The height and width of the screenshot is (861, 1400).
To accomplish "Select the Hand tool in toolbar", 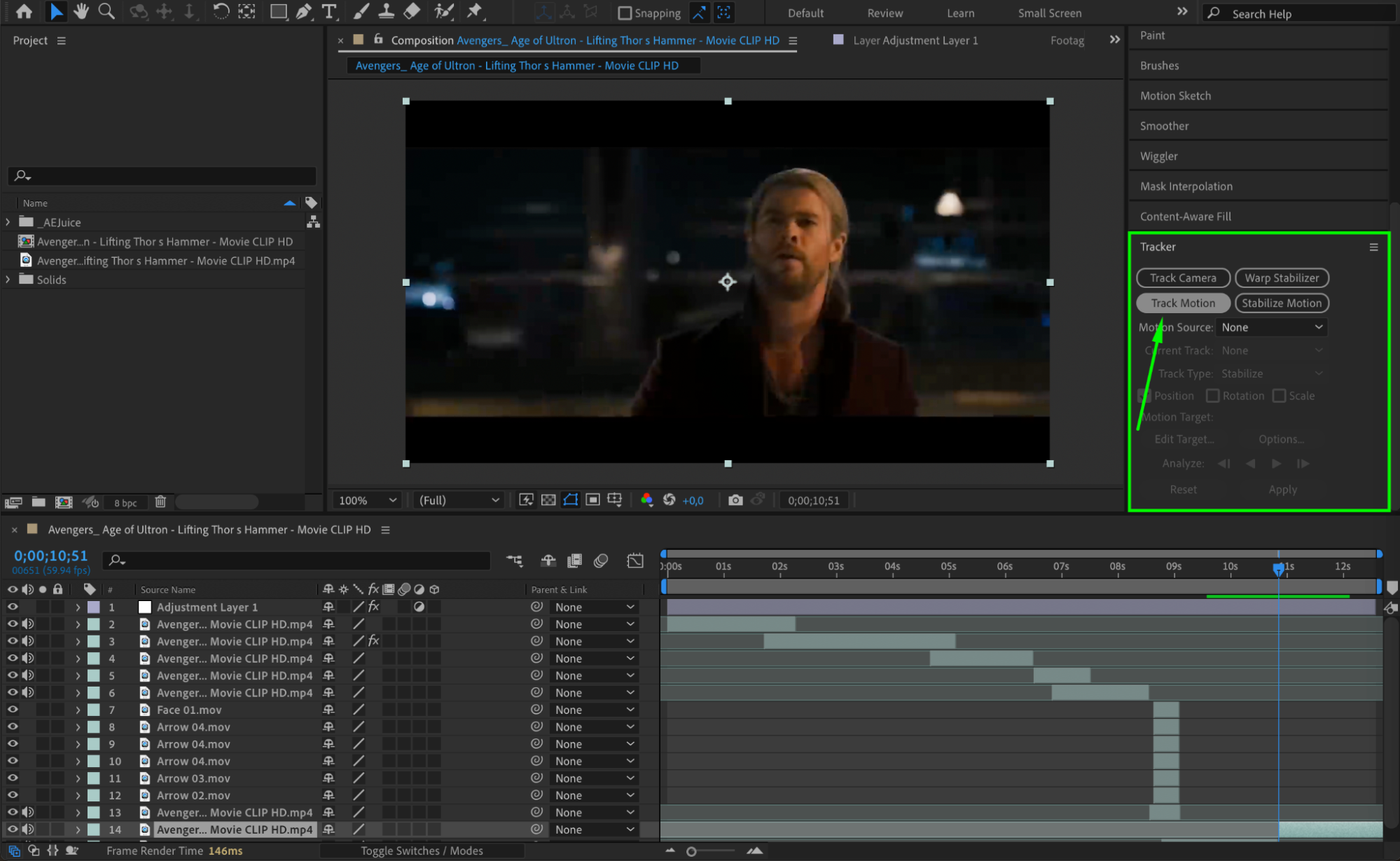I will pyautogui.click(x=81, y=11).
